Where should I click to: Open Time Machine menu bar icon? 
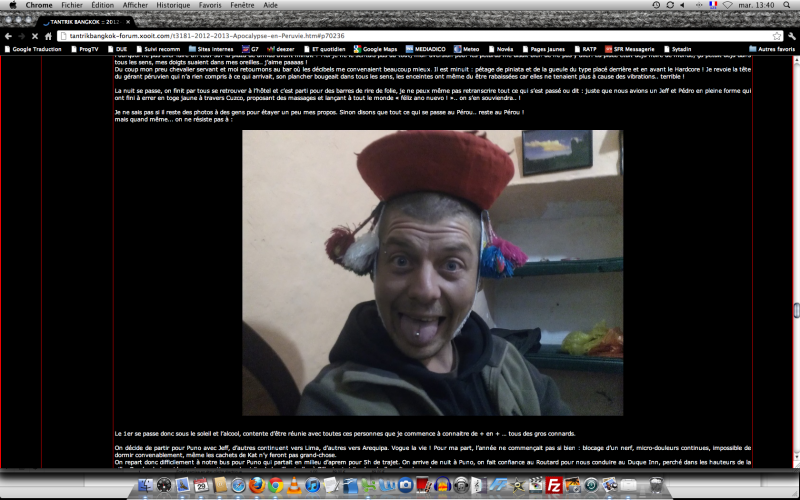click(656, 5)
